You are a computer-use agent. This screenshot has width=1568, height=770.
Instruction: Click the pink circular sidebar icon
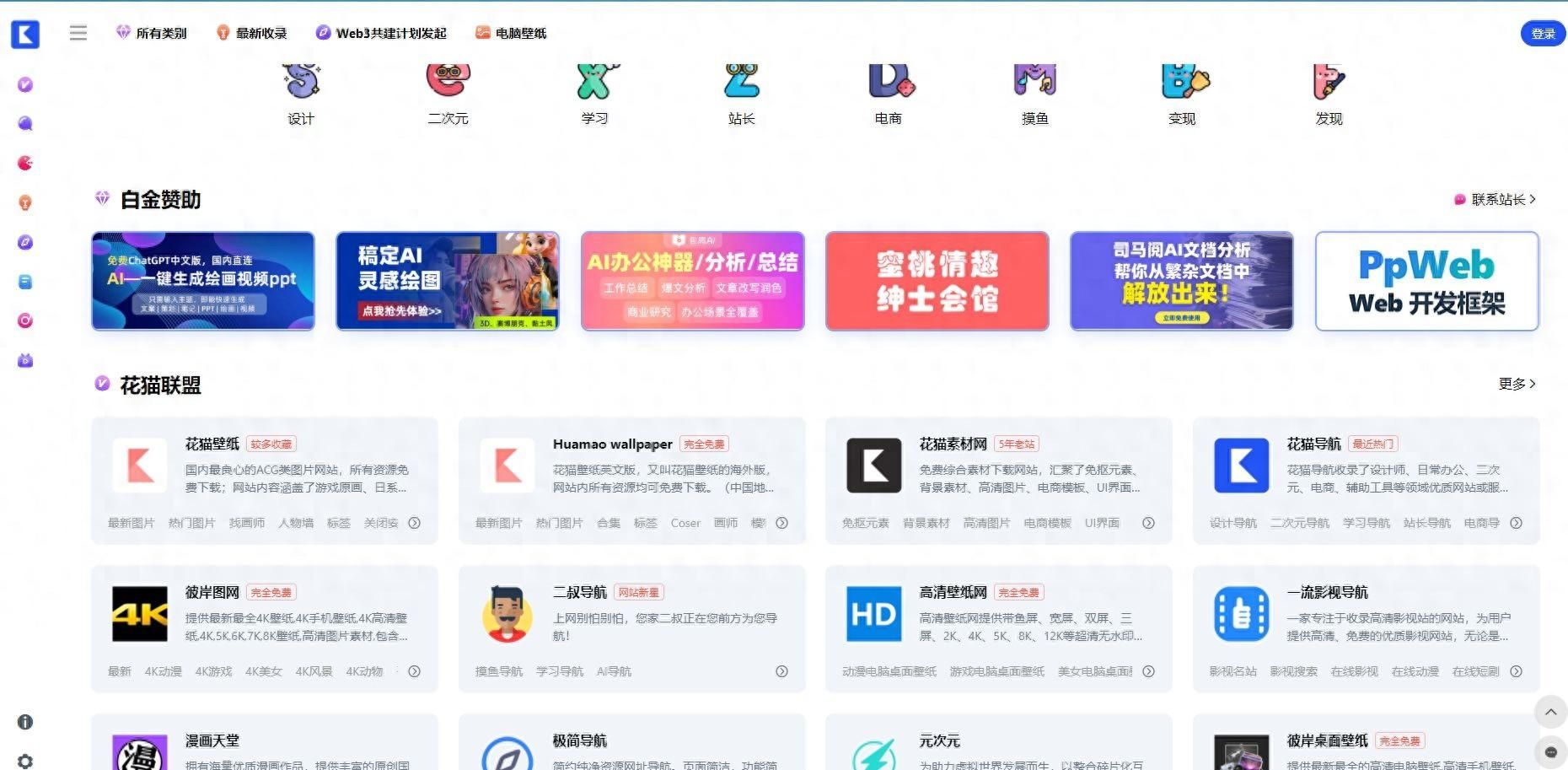point(25,320)
